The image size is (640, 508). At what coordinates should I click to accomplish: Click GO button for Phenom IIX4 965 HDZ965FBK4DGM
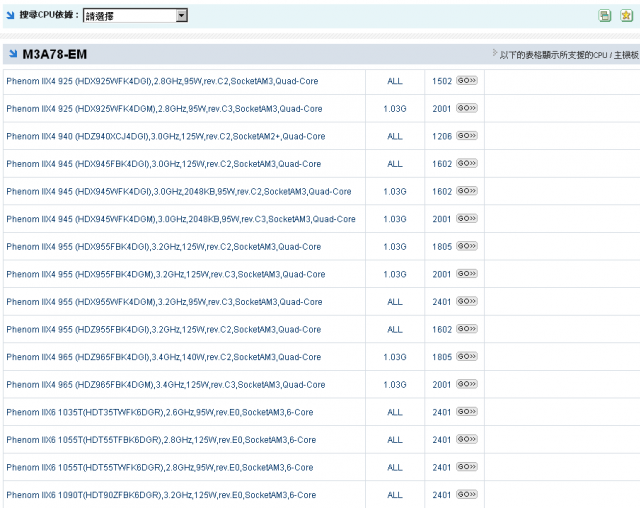point(467,384)
